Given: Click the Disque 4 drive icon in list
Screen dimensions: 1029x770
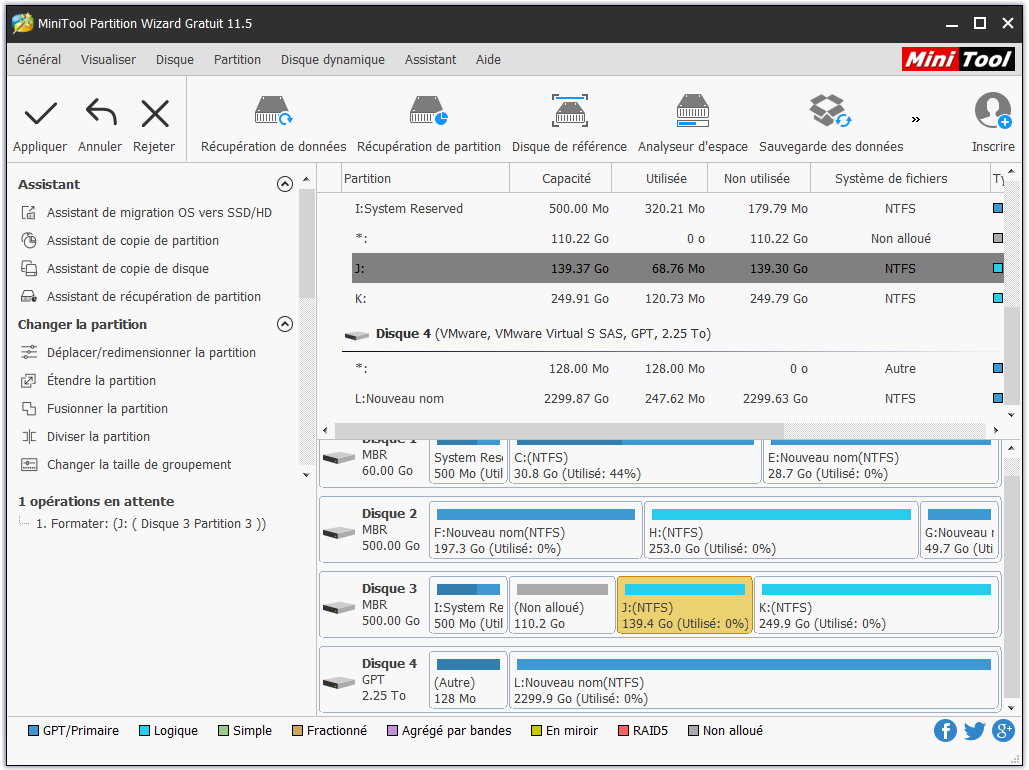Looking at the screenshot, I should click(356, 335).
